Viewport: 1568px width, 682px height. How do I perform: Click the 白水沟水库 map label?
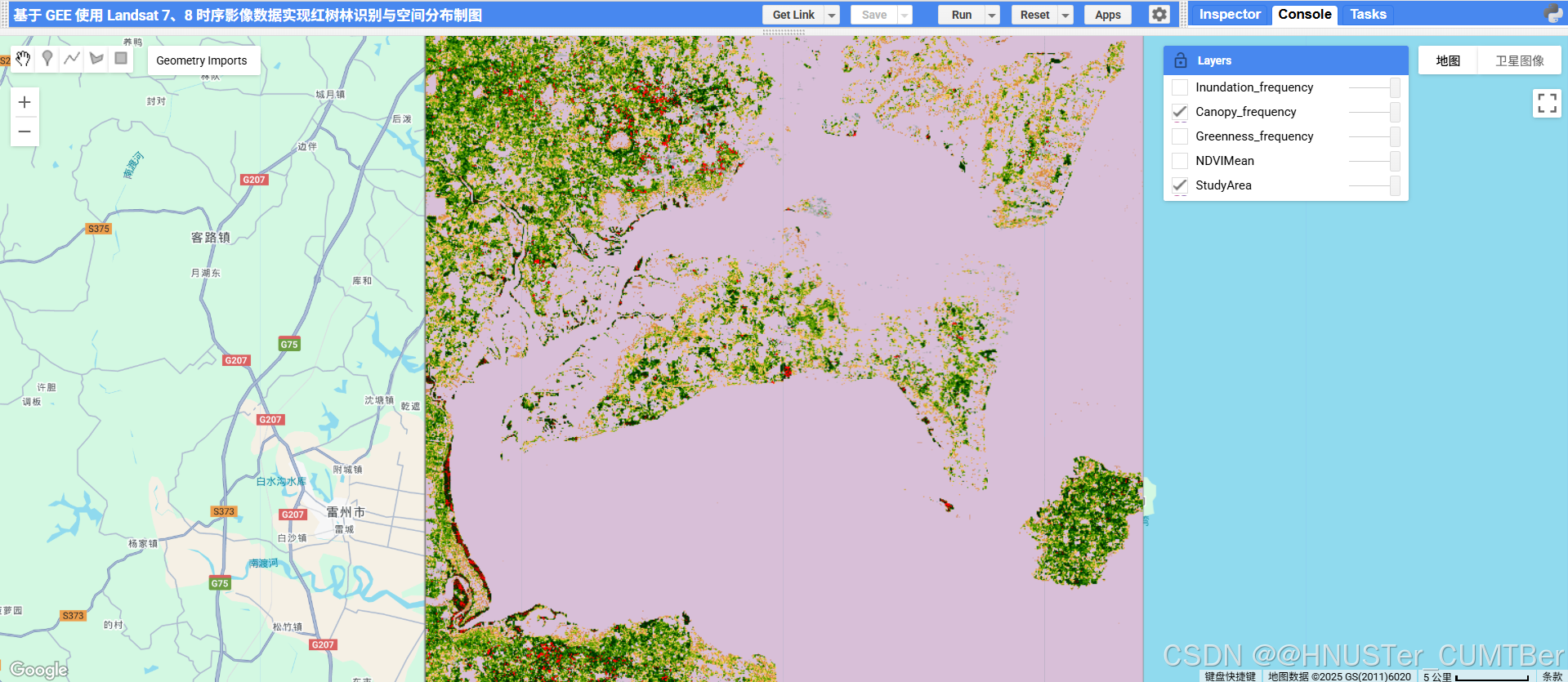pos(281,482)
